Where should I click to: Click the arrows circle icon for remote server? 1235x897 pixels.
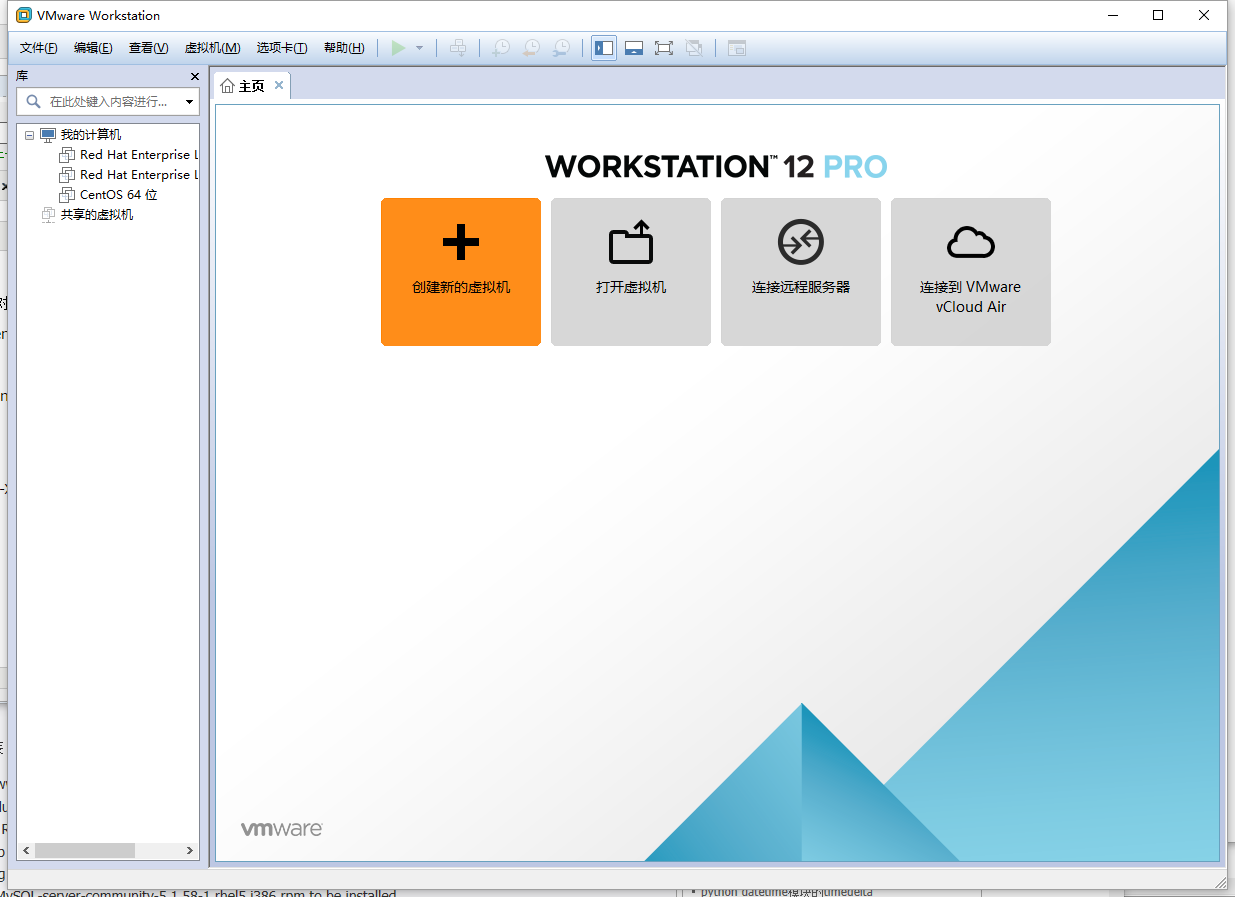coord(801,242)
